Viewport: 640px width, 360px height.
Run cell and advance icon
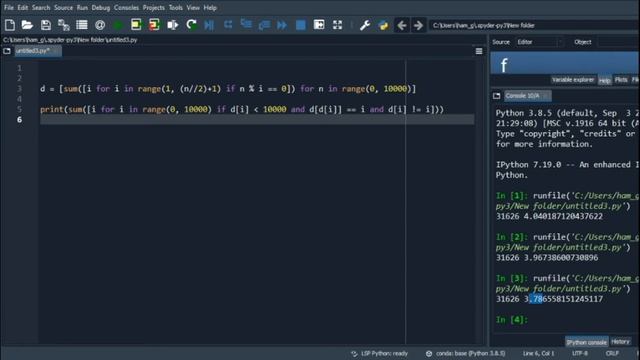154,25
